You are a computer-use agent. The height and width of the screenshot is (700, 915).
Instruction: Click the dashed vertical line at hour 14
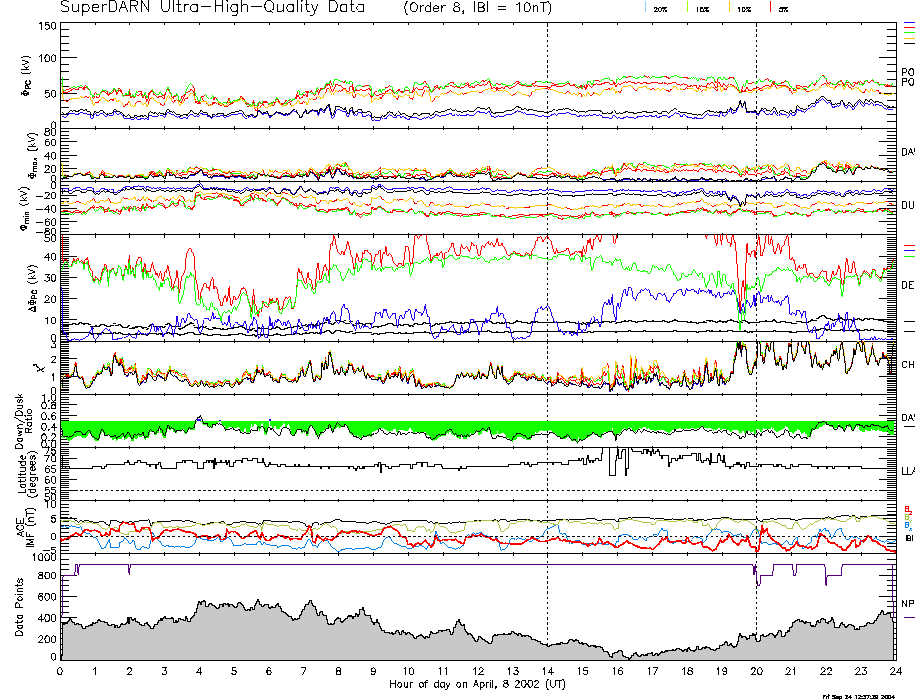pyautogui.click(x=547, y=300)
